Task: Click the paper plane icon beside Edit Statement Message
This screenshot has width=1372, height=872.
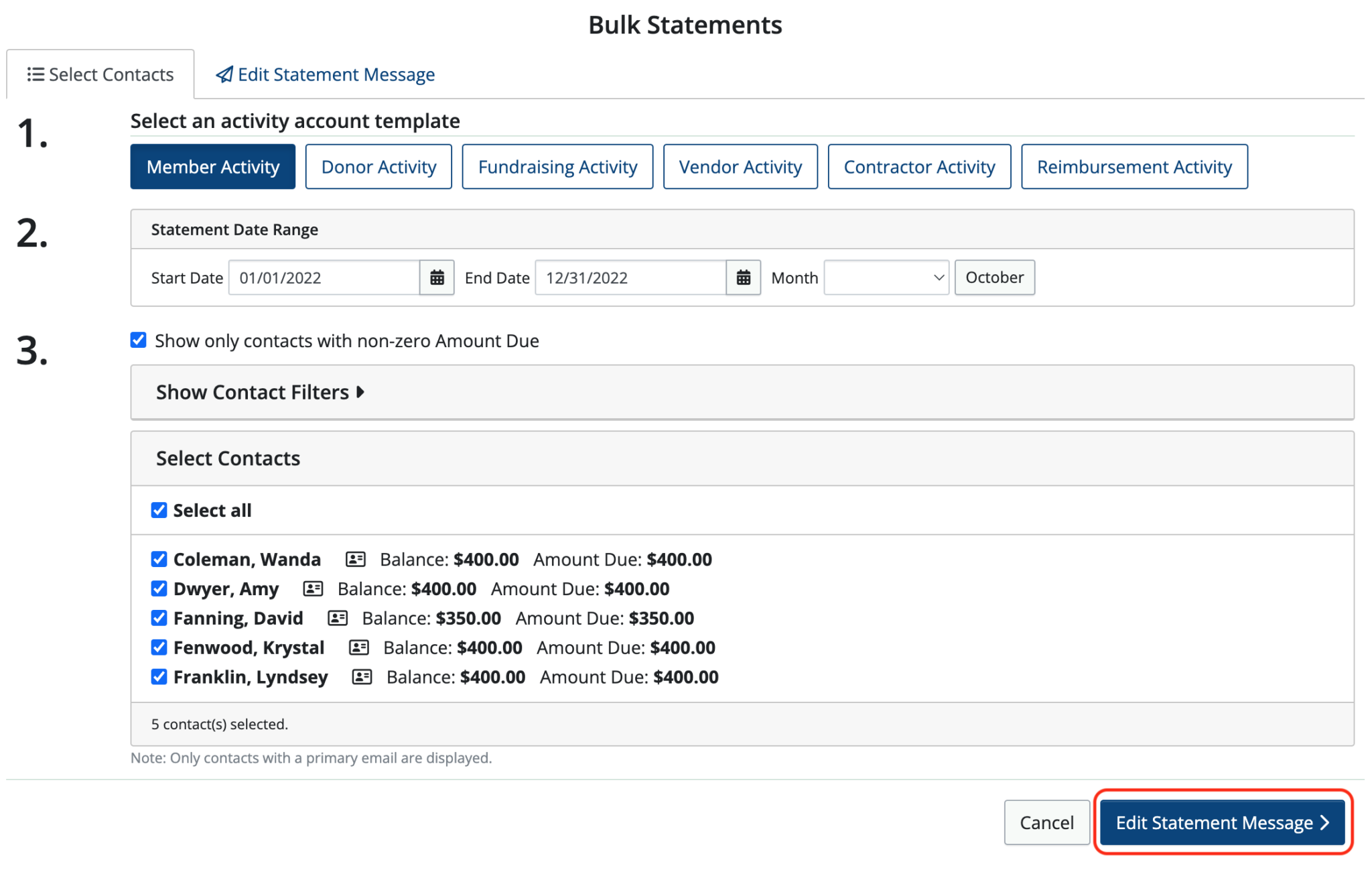Action: [x=224, y=74]
